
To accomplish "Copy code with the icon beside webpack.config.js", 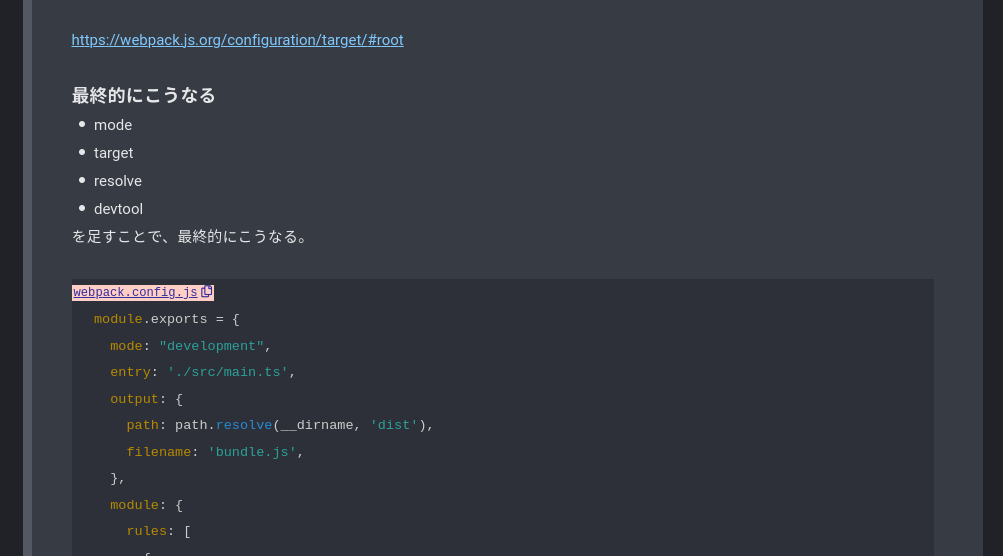I will click(x=207, y=292).
